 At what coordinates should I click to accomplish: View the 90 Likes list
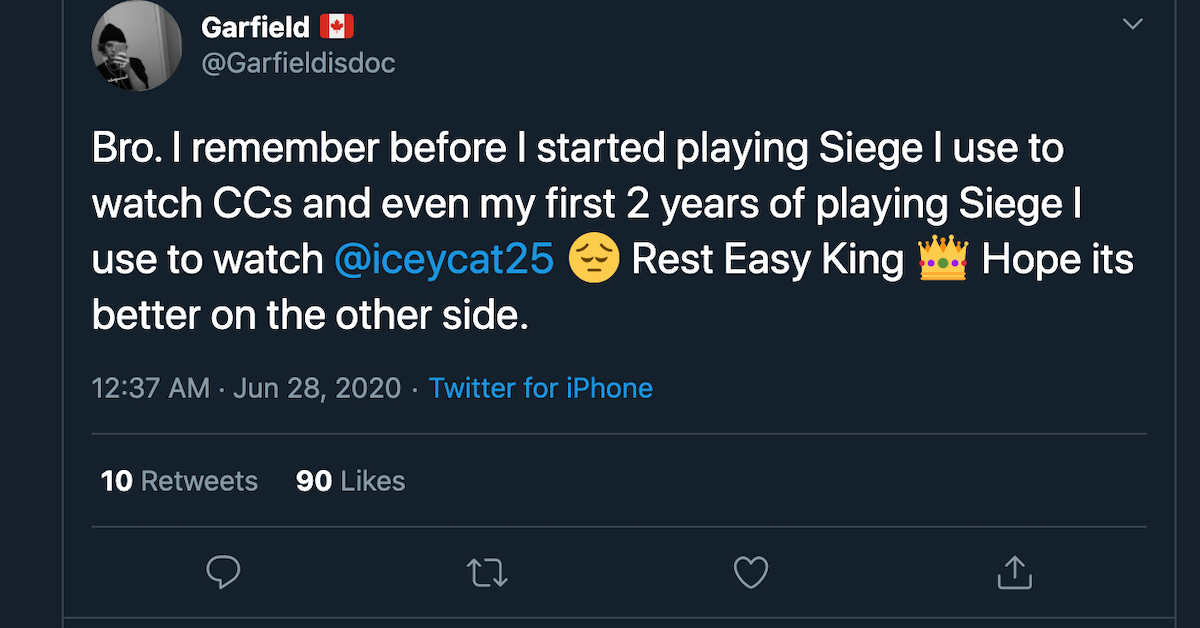click(x=349, y=480)
